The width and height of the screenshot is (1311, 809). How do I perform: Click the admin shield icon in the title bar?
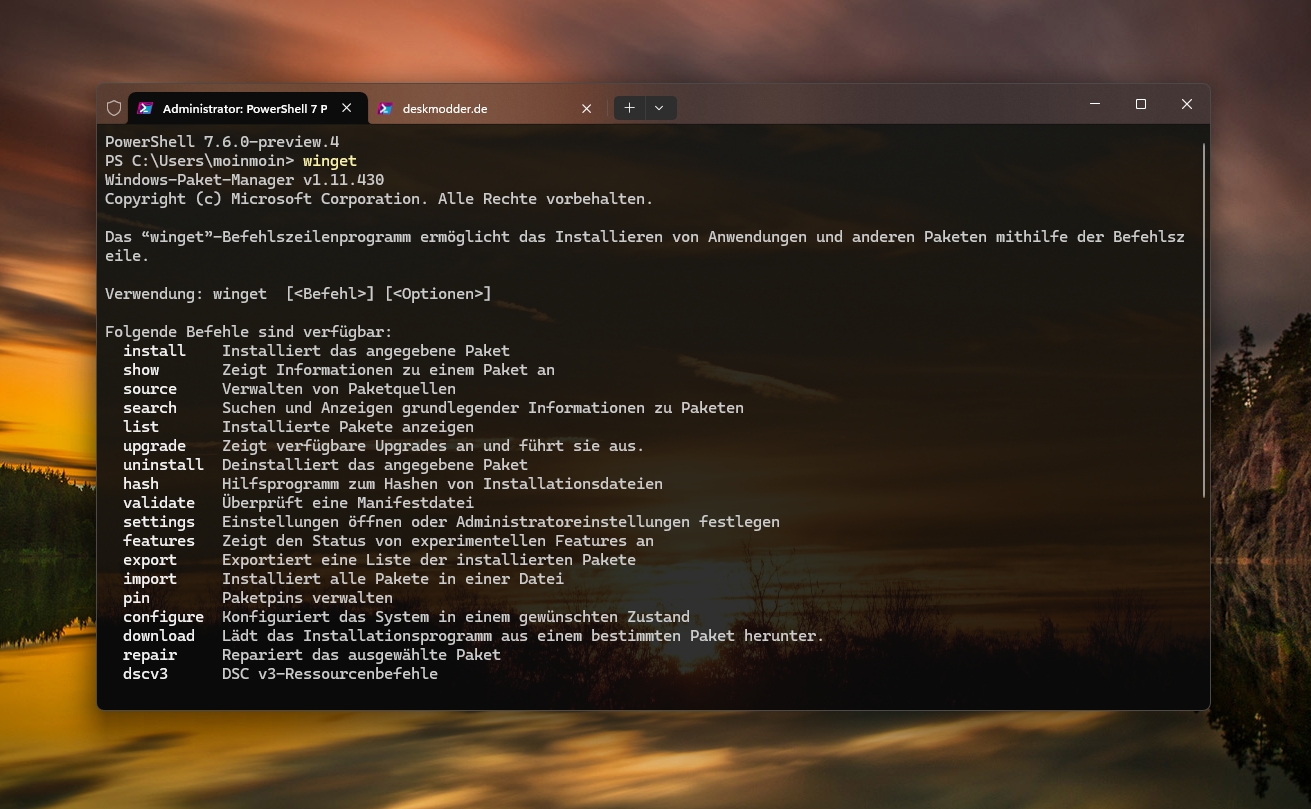(x=114, y=108)
